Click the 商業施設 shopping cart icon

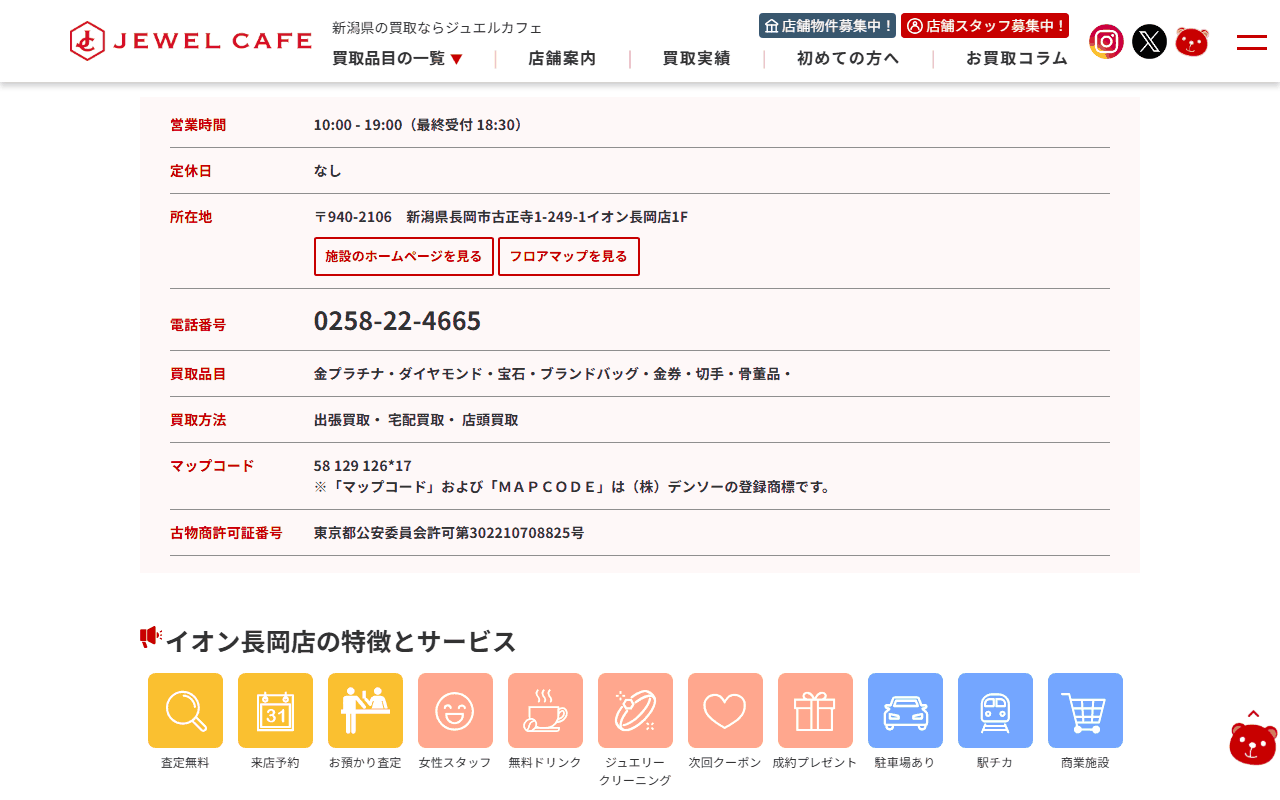(1085, 710)
